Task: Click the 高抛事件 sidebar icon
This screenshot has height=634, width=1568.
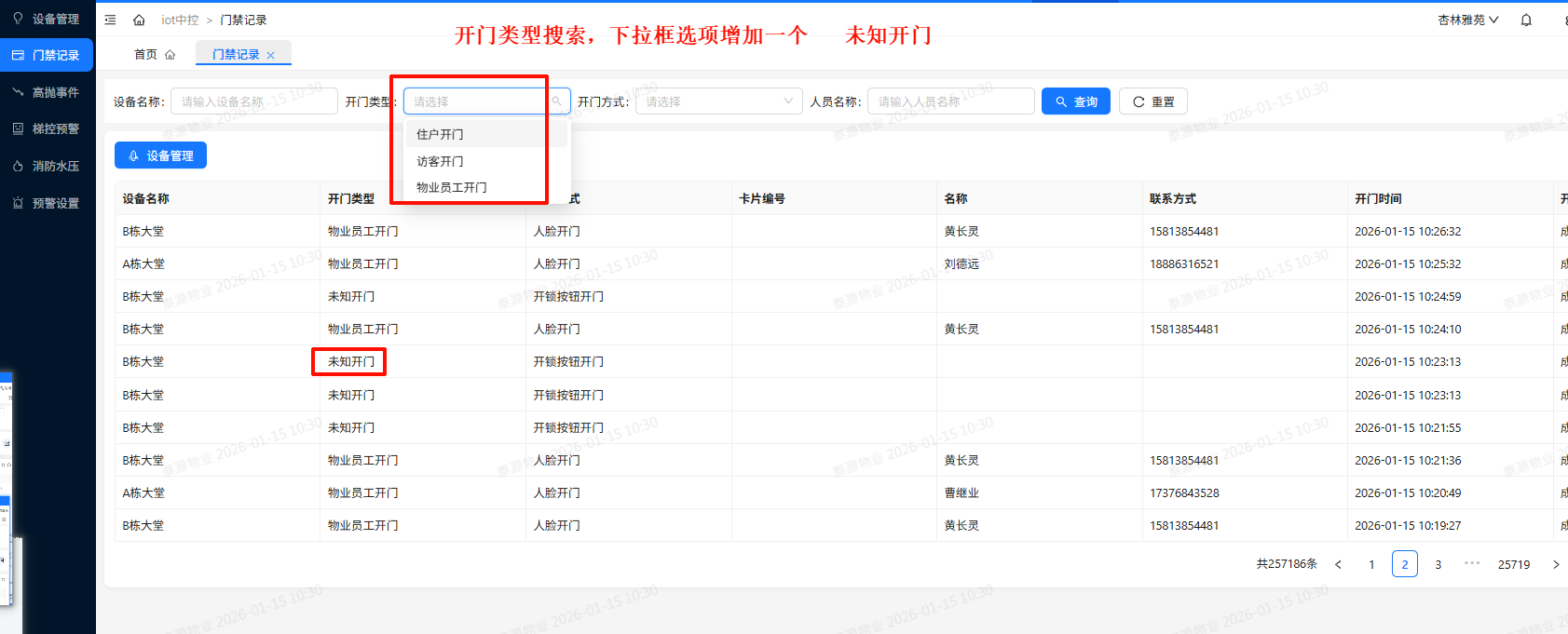Action: (x=18, y=92)
